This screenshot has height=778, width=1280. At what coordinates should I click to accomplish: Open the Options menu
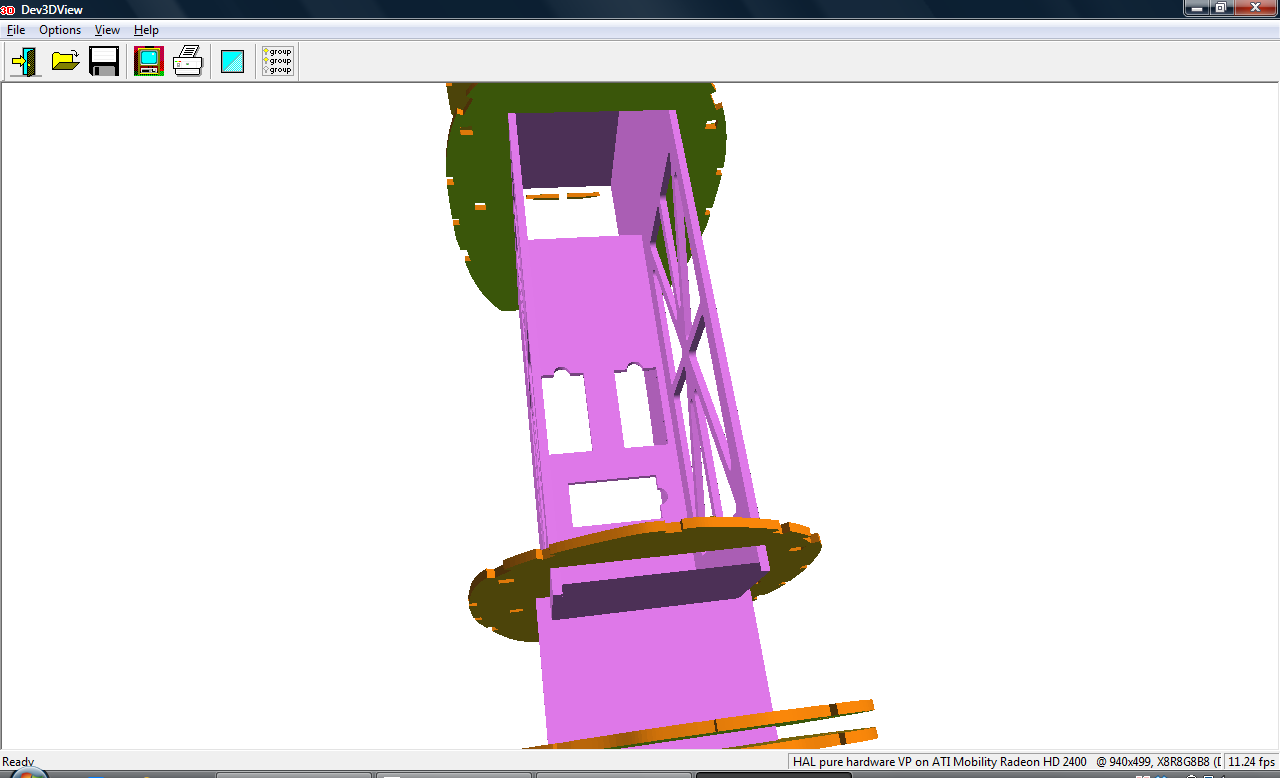pos(60,30)
